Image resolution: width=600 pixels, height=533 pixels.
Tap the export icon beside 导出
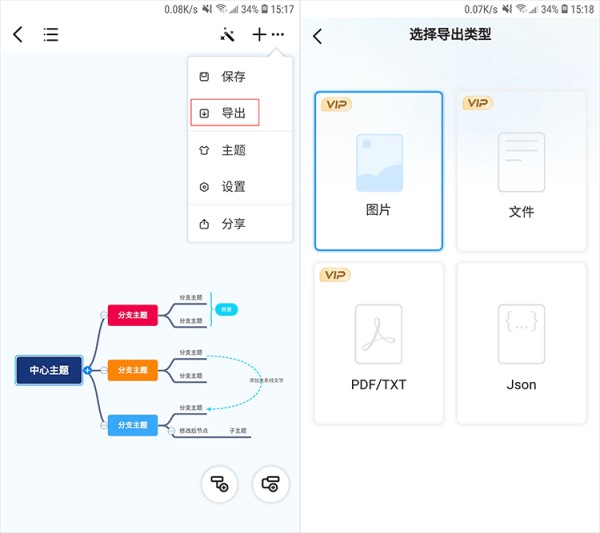coord(204,113)
